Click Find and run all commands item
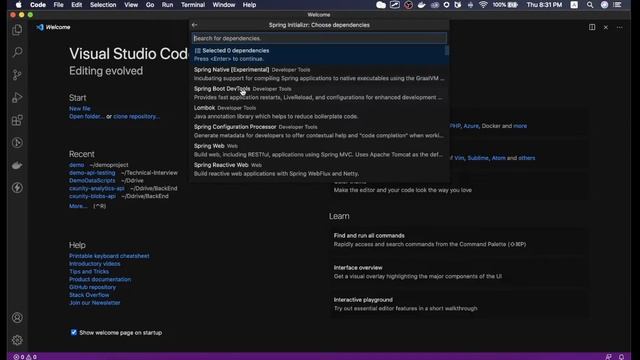Viewport: 640px width, 360px height. pyautogui.click(x=459, y=240)
